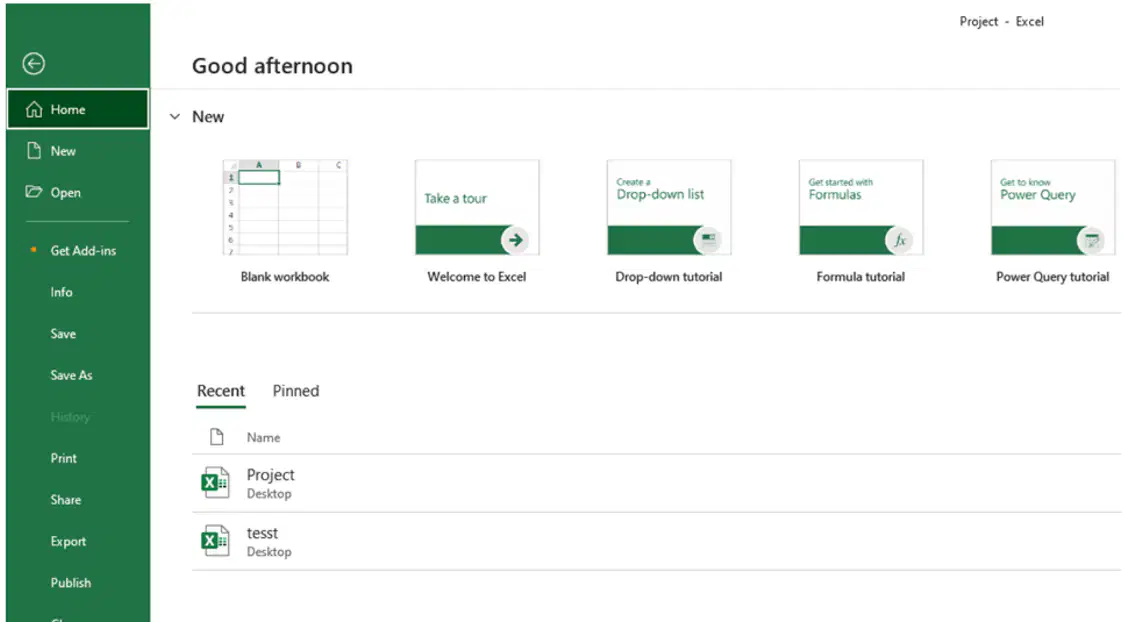Collapse the New section chevron
1144x622 pixels.
(x=175, y=117)
